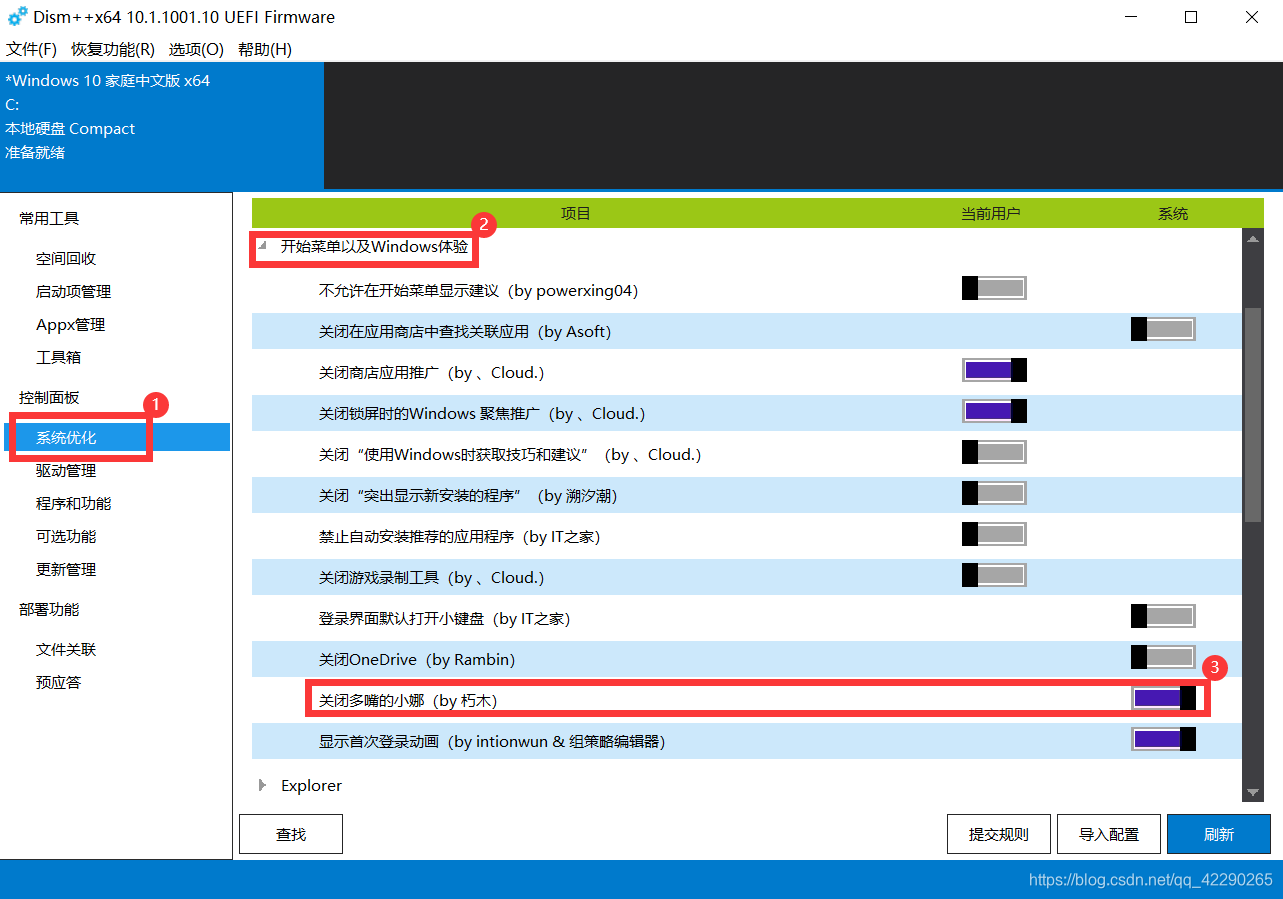Click the 查找 button
The height and width of the screenshot is (899, 1283).
(291, 834)
